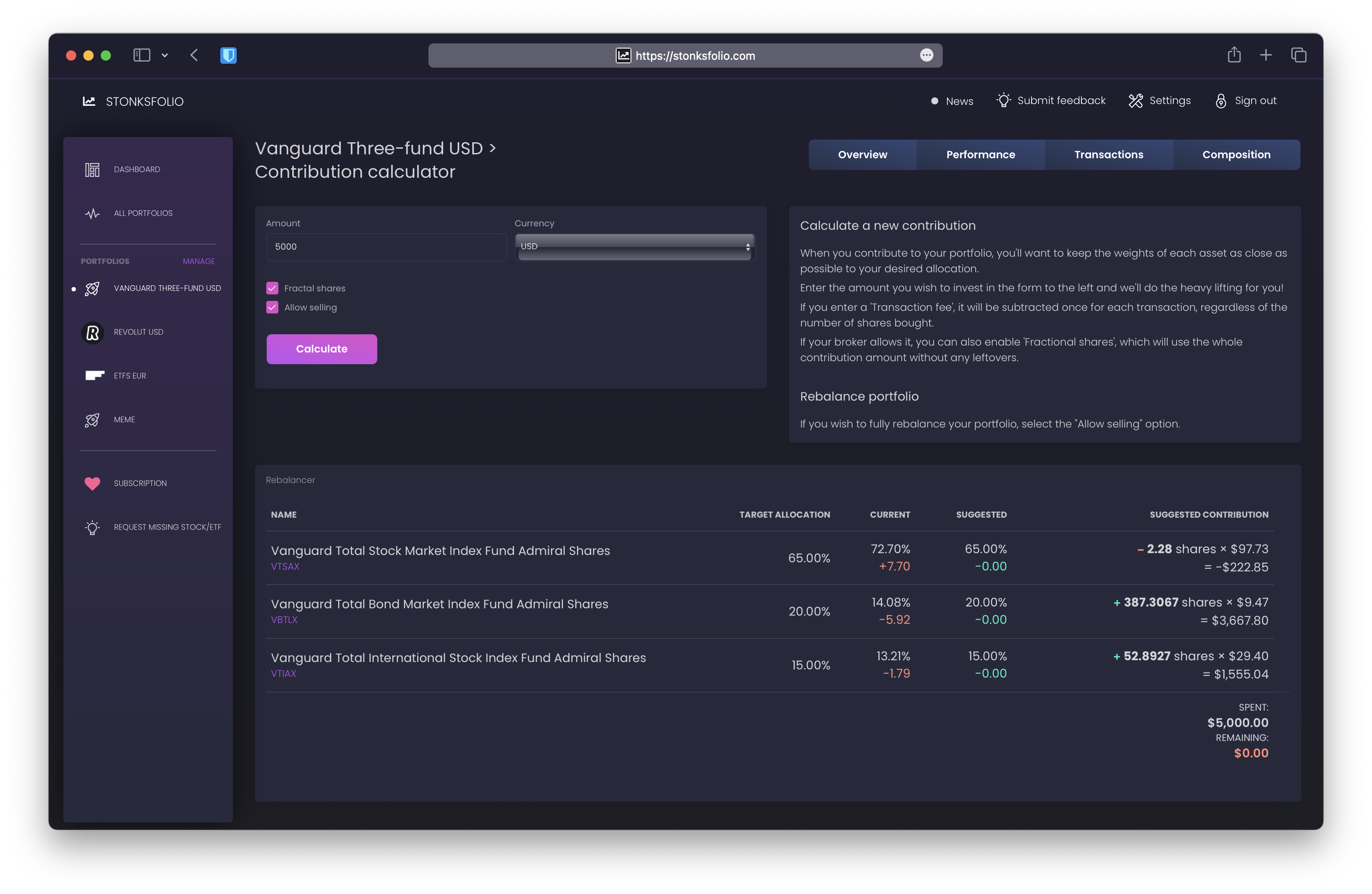Open Request Missing Stock/ETF label

tap(167, 527)
